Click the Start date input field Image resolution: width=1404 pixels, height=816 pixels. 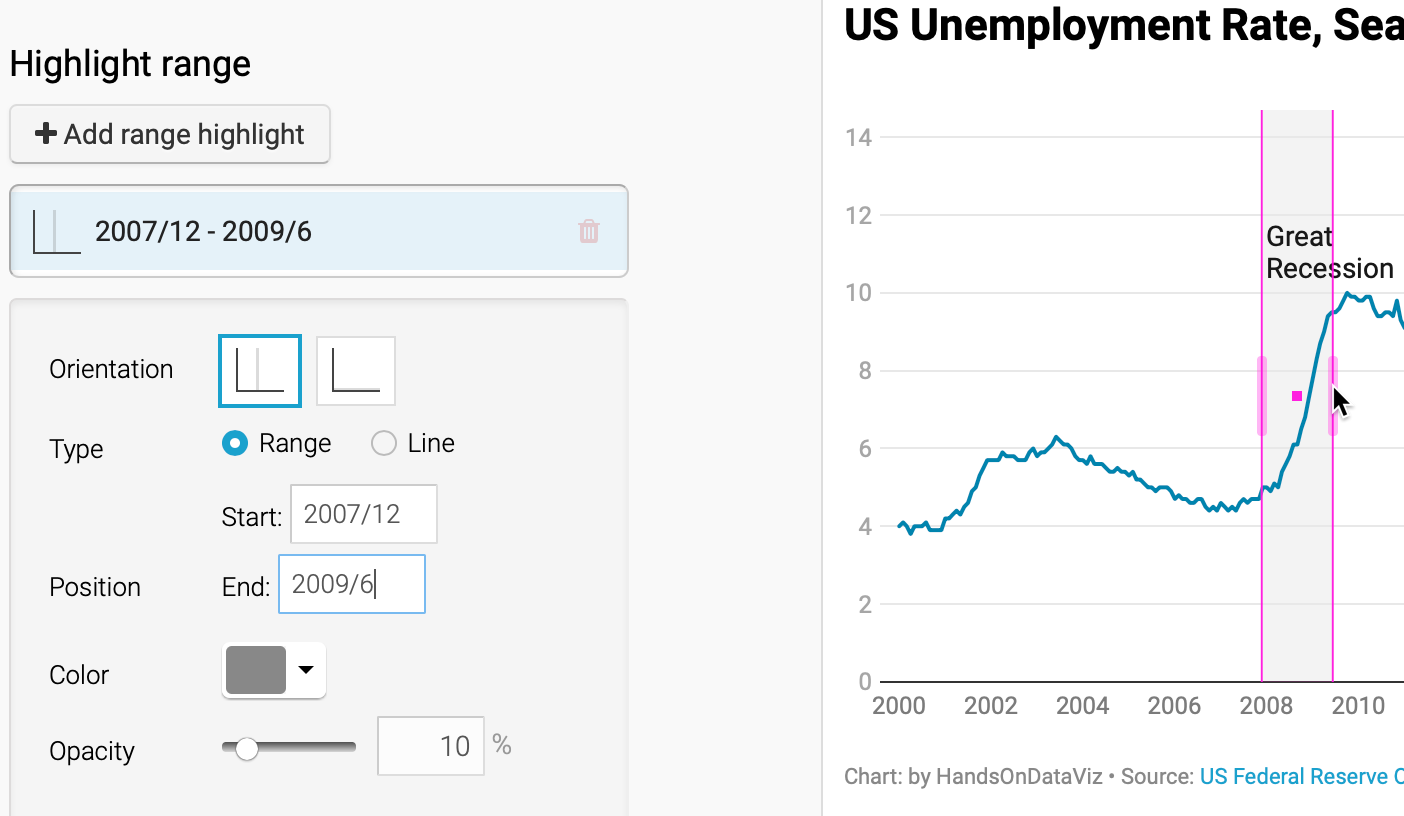coord(364,514)
